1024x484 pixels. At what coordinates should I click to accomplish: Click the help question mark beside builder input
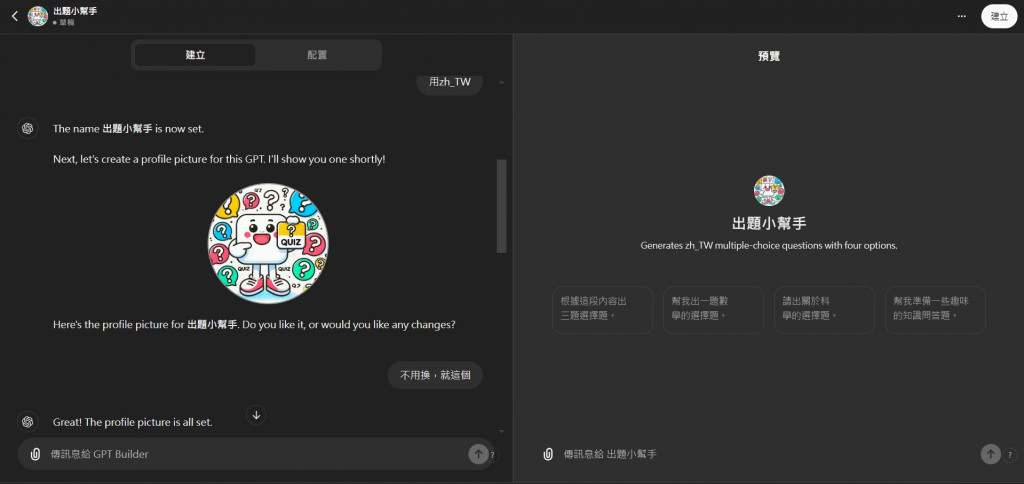tap(492, 455)
